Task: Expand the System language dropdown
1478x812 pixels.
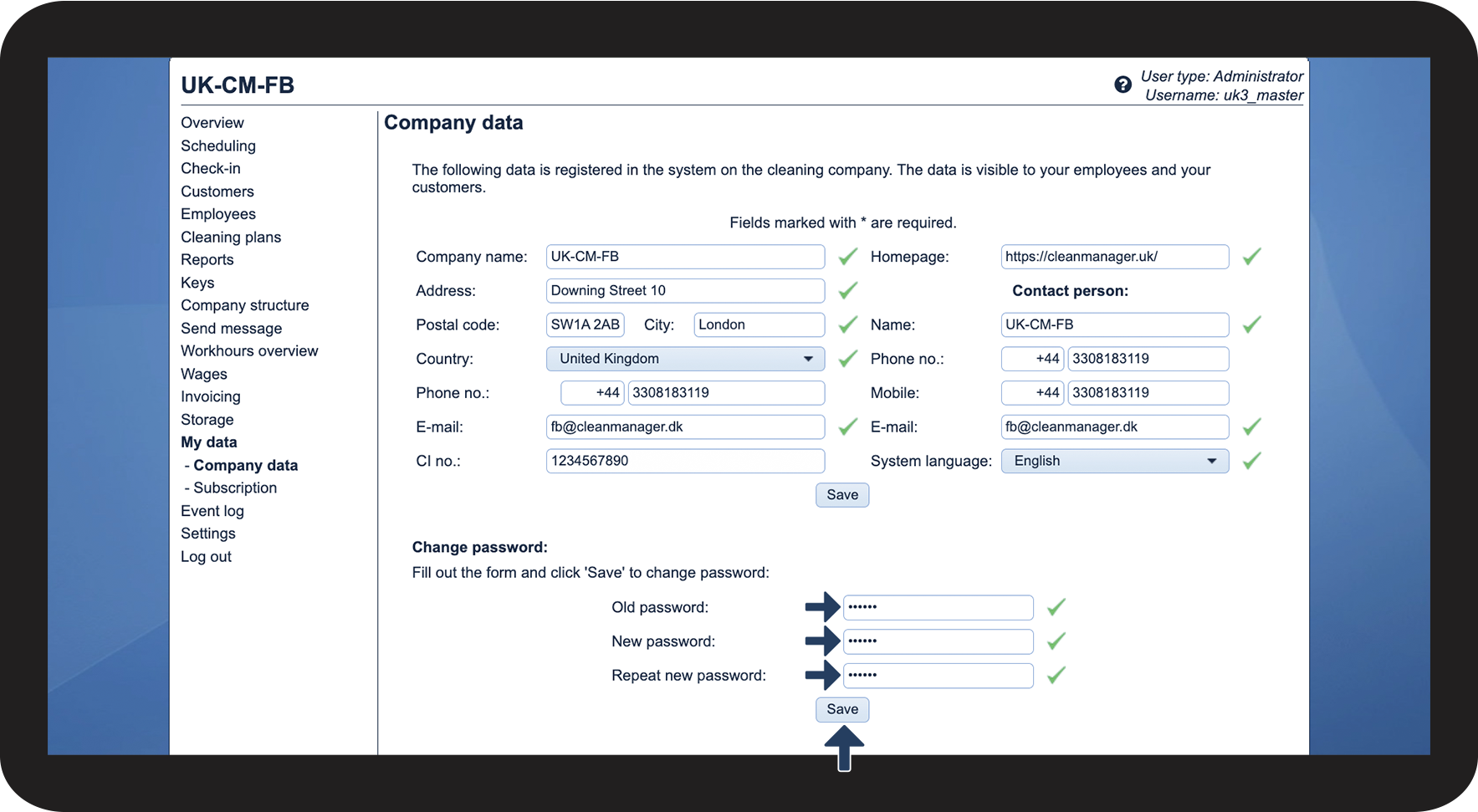Action: 1114,461
